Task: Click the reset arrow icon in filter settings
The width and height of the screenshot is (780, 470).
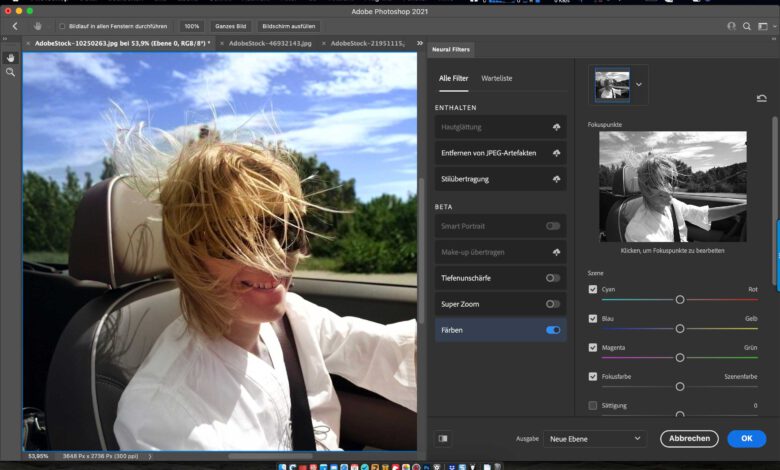Action: pyautogui.click(x=762, y=98)
